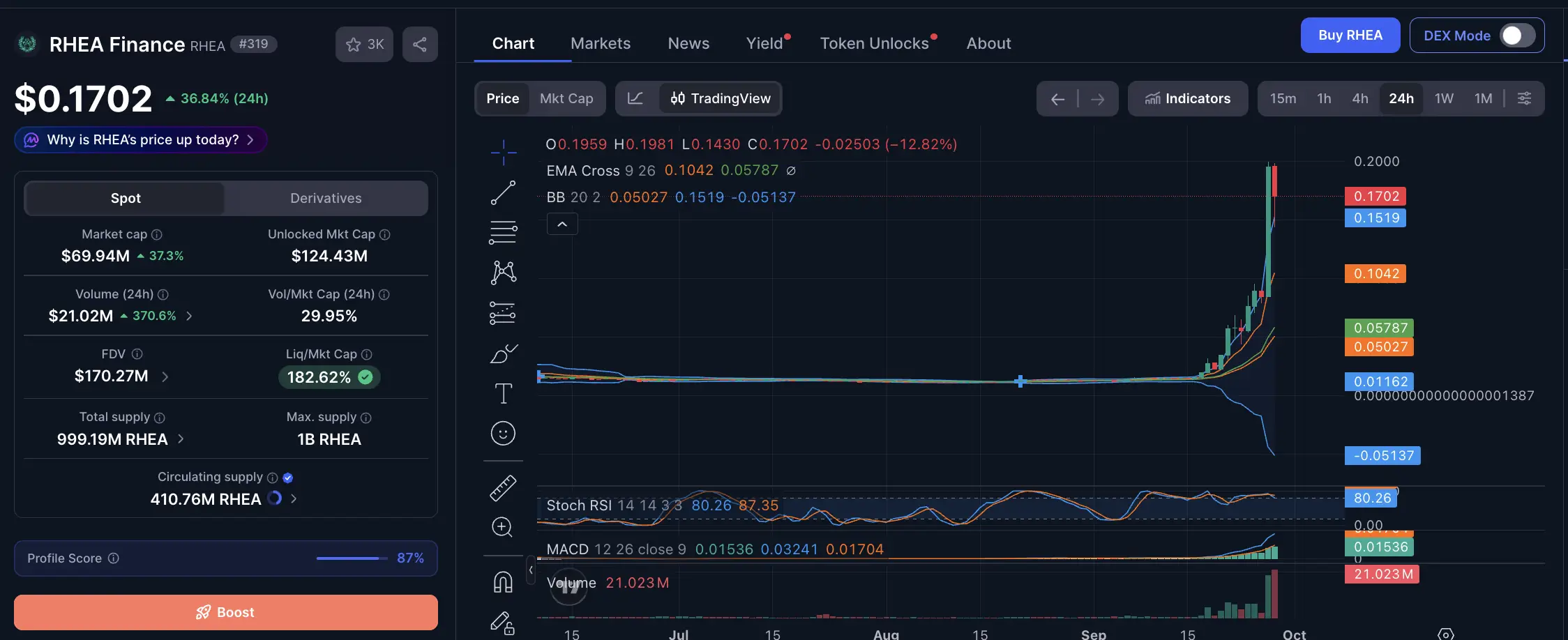Toggle the lock drawings pencil icon
Image resolution: width=1568 pixels, height=640 pixels.
click(502, 623)
